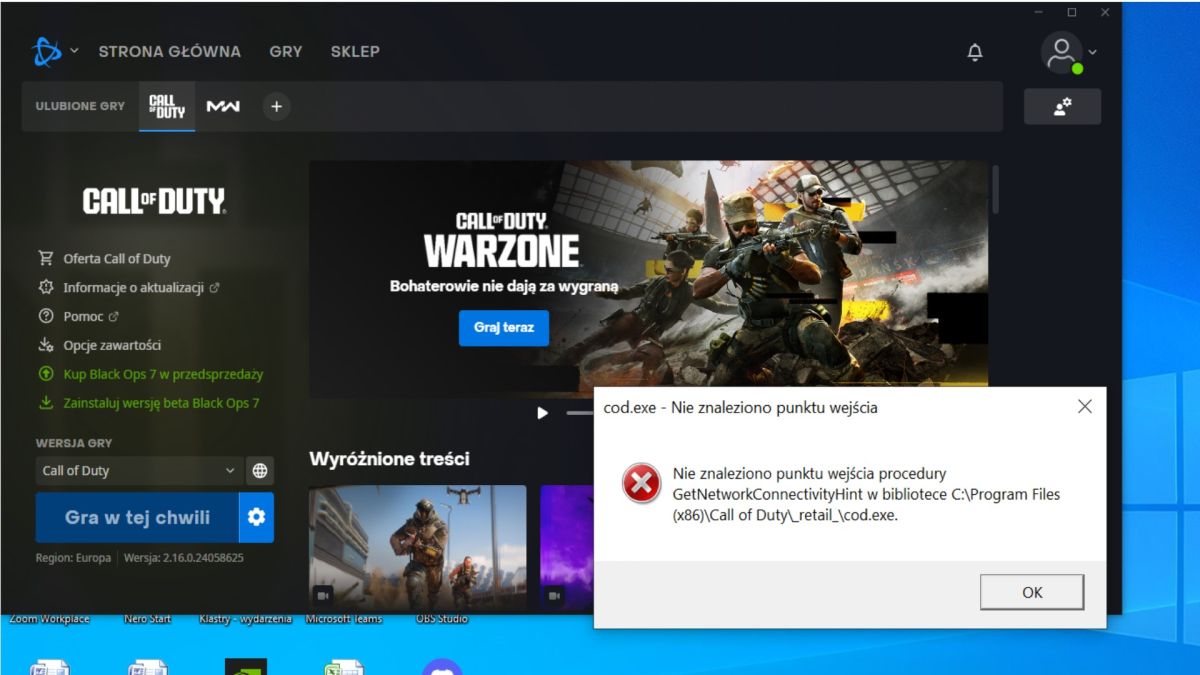The image size is (1200, 675).
Task: Click the vertical scrollbar of the game page
Action: point(995,189)
